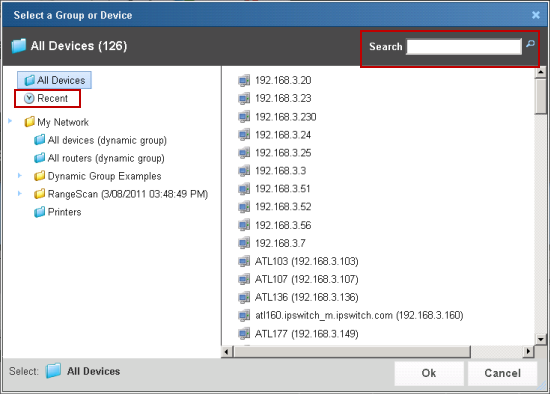Select device 192.168.3.7
This screenshot has width=550, height=394.
tap(280, 243)
